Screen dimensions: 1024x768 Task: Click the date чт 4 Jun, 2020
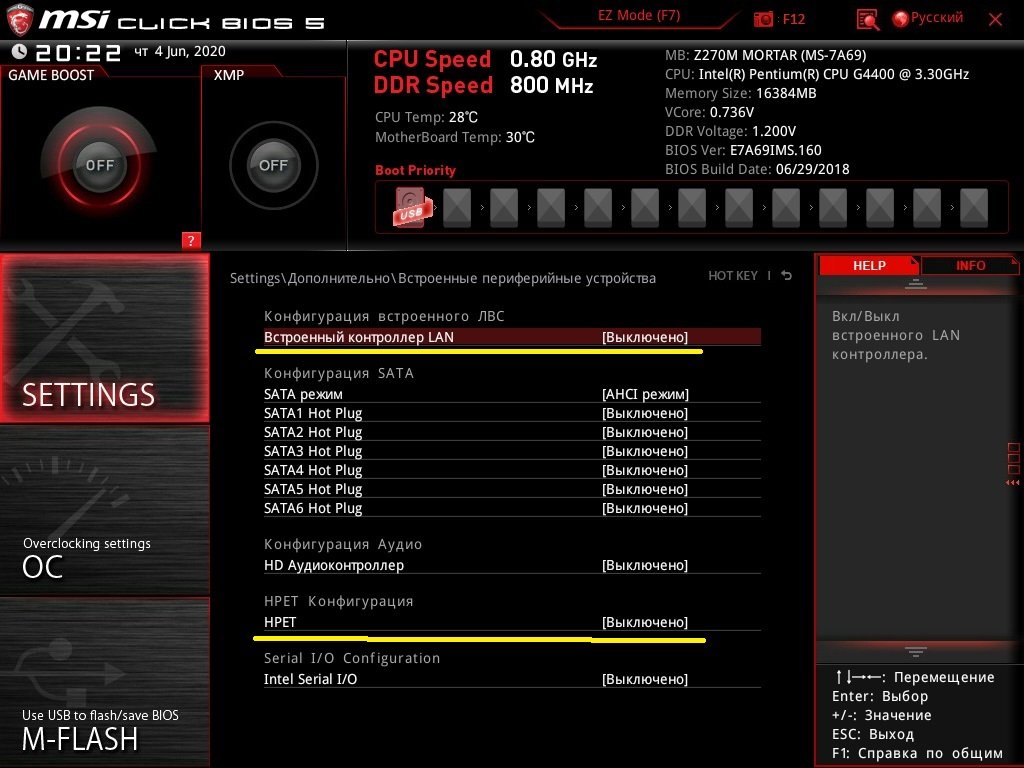180,51
